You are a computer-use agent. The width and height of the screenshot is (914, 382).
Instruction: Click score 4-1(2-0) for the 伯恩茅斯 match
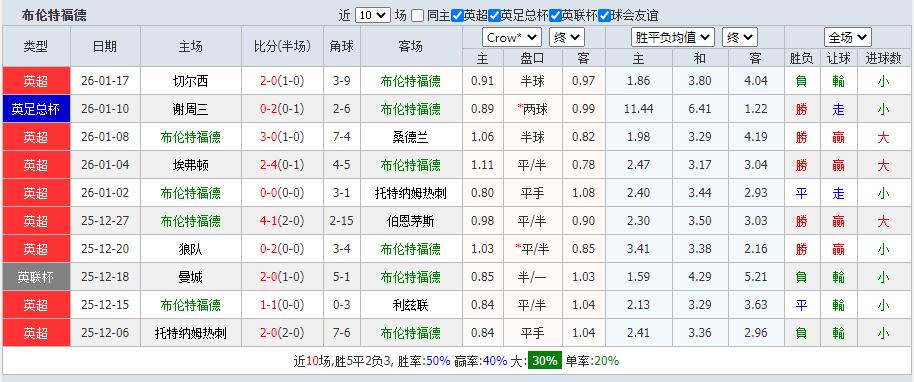click(282, 221)
